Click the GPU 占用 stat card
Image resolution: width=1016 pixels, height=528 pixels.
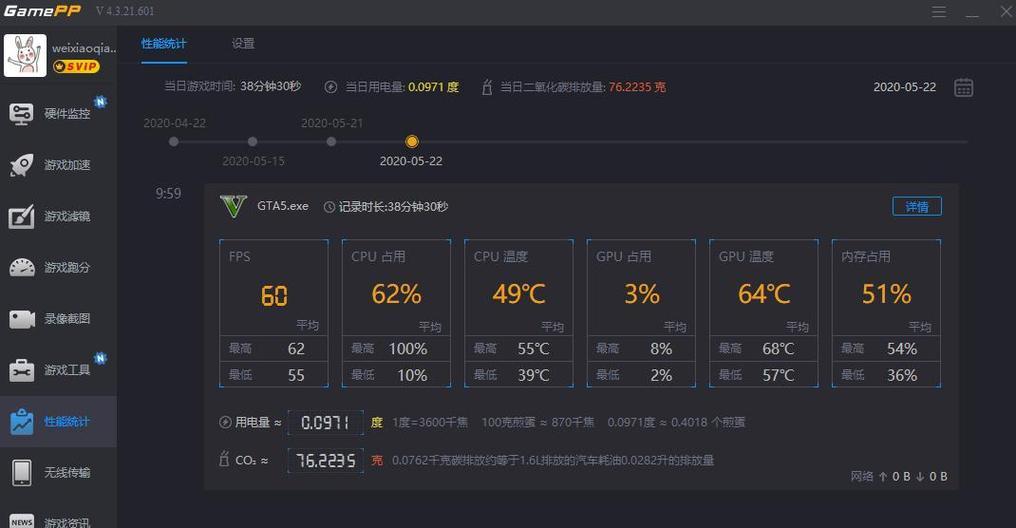pyautogui.click(x=641, y=314)
